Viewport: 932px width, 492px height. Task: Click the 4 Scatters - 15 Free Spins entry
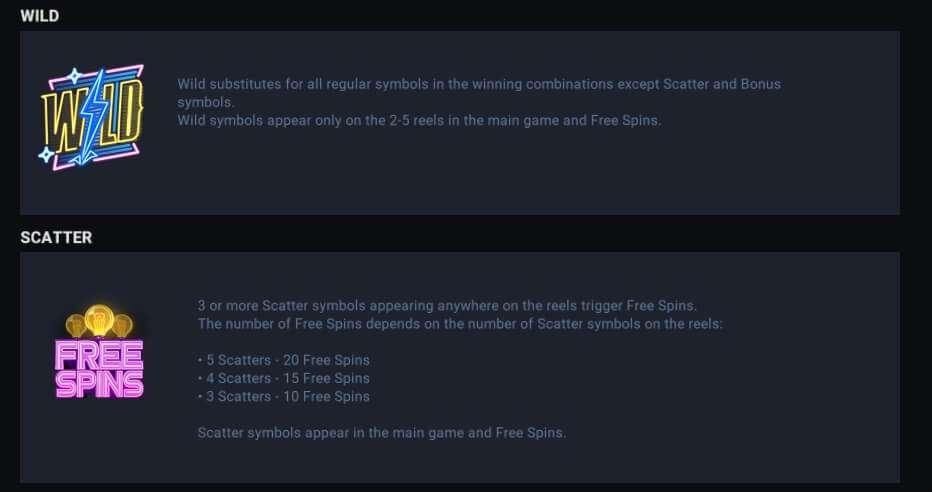[x=284, y=379]
